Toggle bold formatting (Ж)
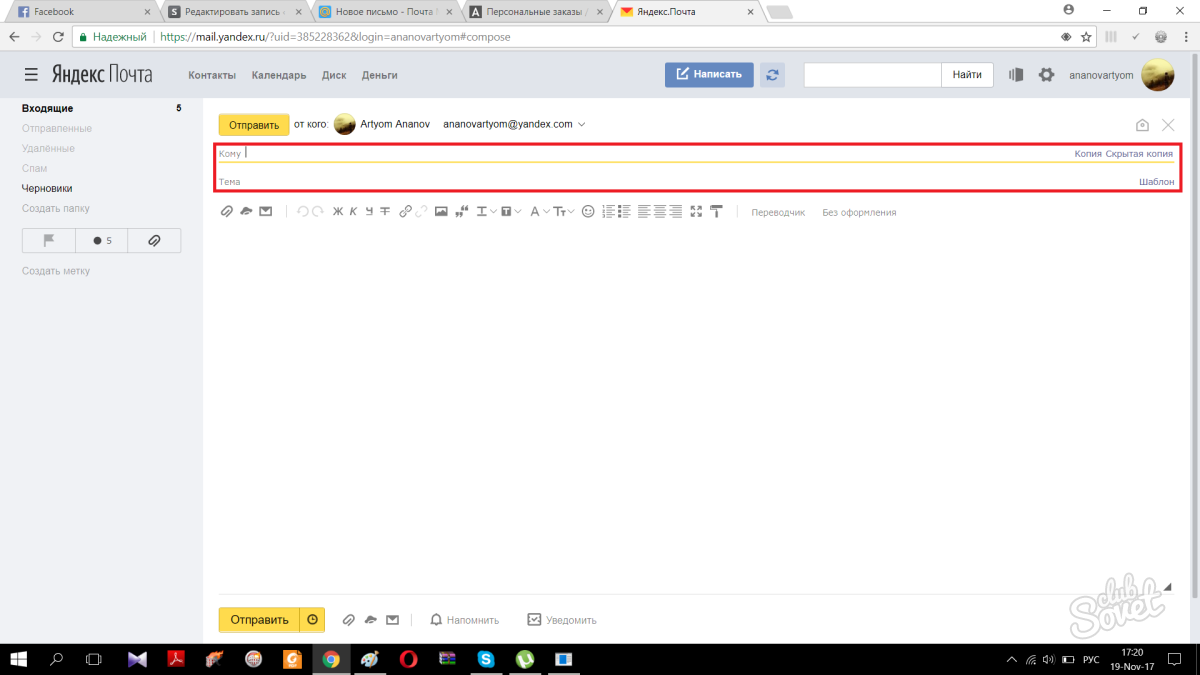 [x=337, y=212]
